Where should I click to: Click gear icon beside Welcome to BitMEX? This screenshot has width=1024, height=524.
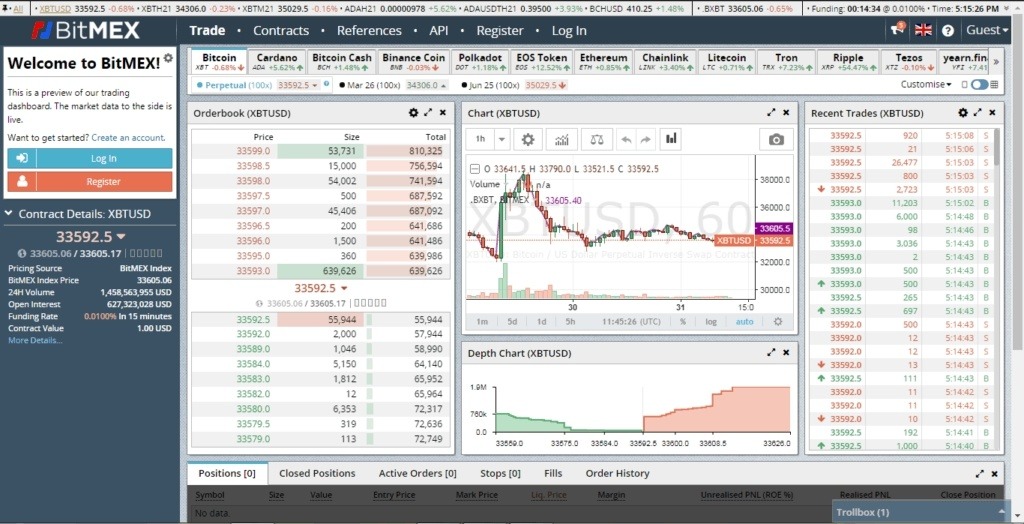168,58
